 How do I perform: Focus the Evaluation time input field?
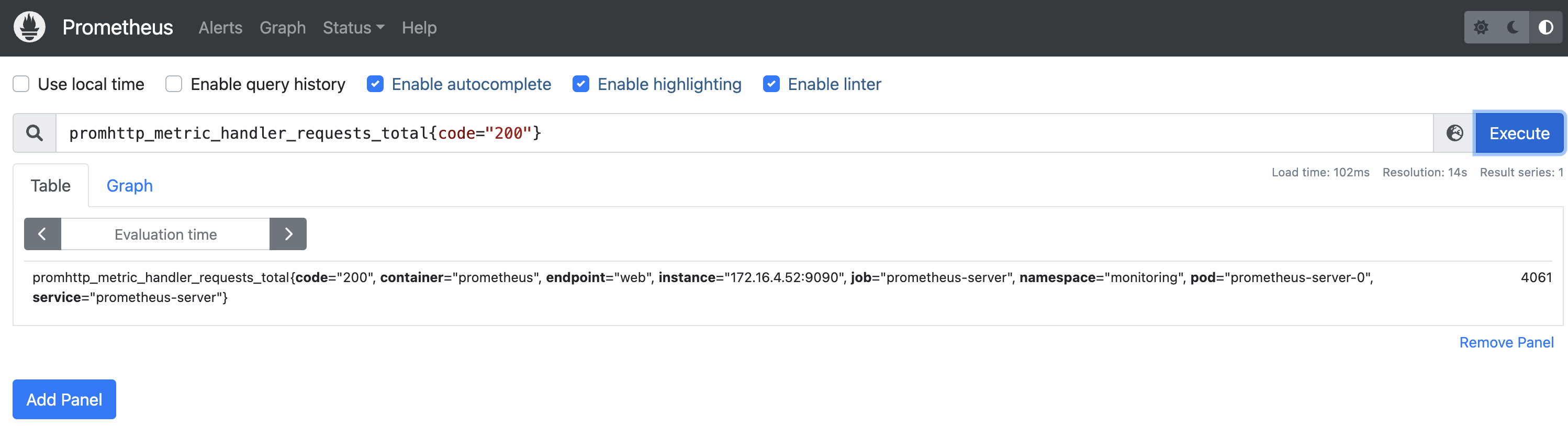(165, 234)
